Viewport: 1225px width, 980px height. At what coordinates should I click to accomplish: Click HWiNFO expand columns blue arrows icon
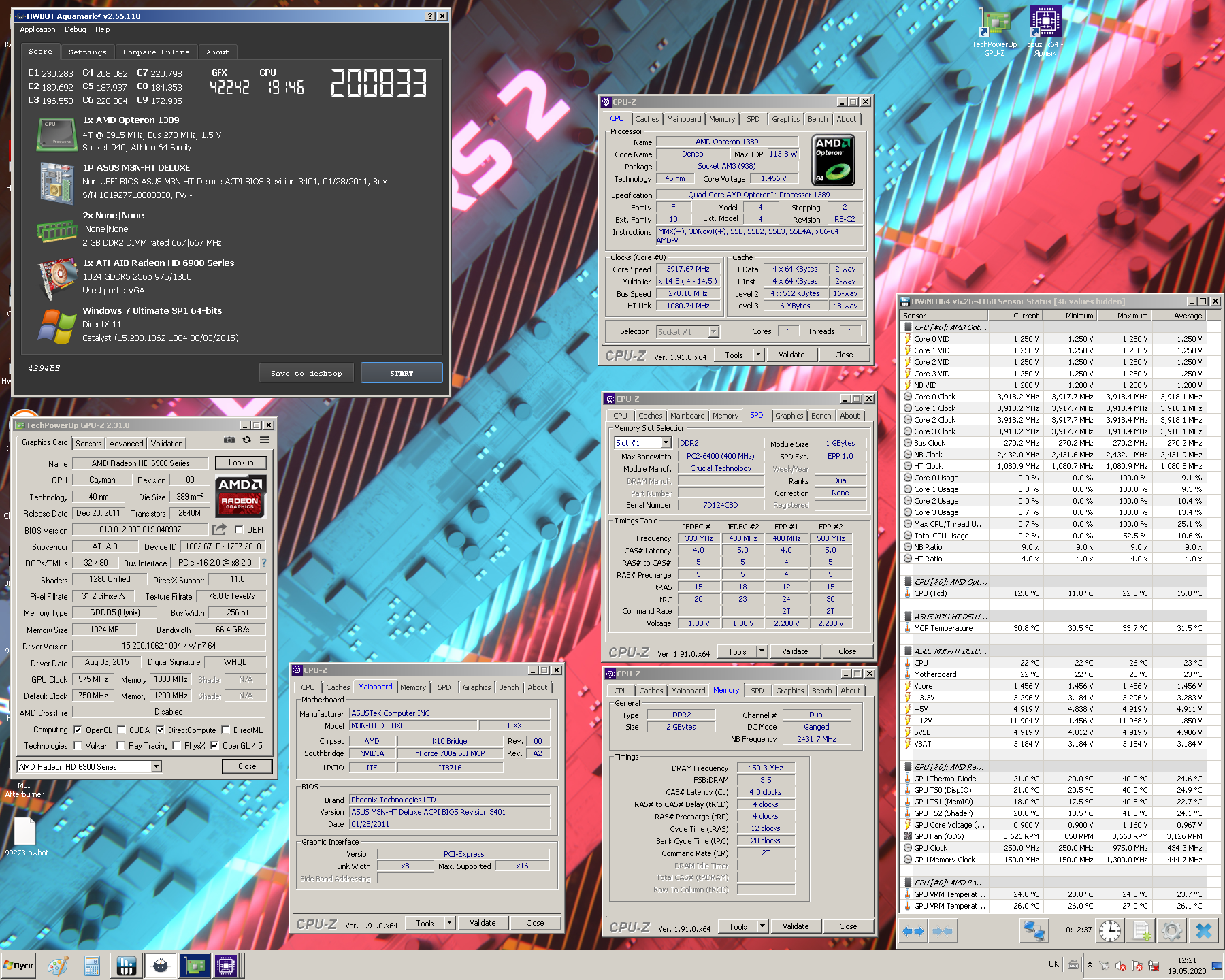tap(913, 930)
